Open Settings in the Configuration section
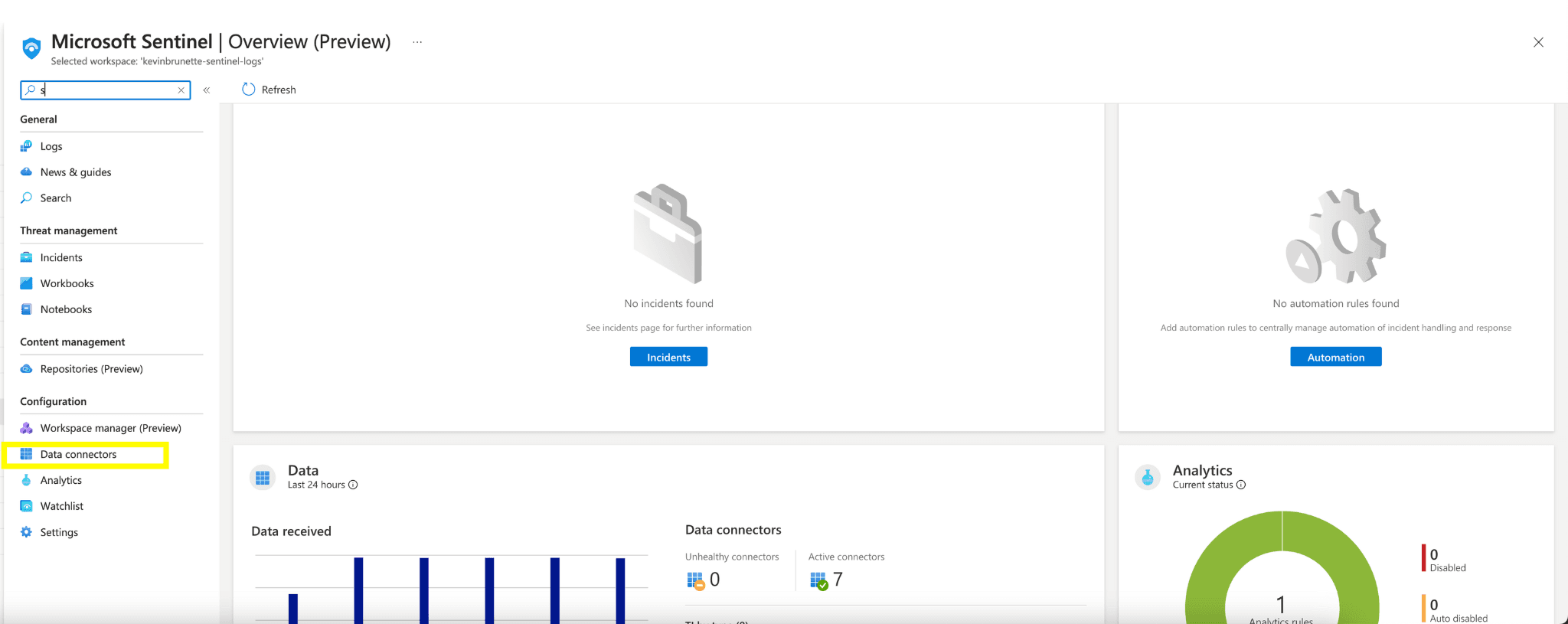Image resolution: width=1568 pixels, height=624 pixels. click(x=59, y=533)
